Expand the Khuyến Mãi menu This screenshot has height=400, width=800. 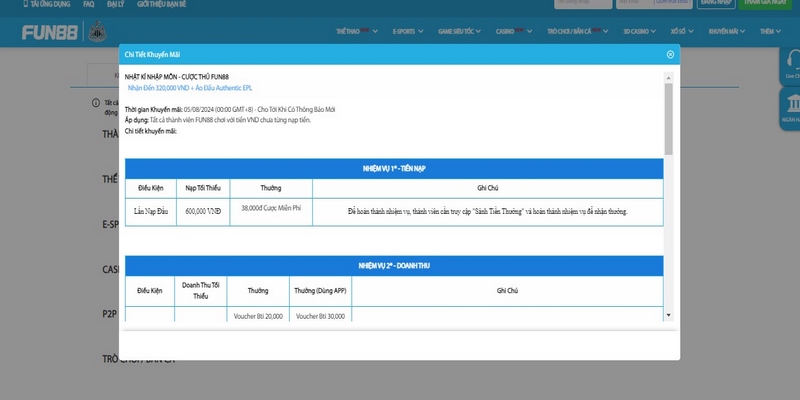(x=727, y=32)
